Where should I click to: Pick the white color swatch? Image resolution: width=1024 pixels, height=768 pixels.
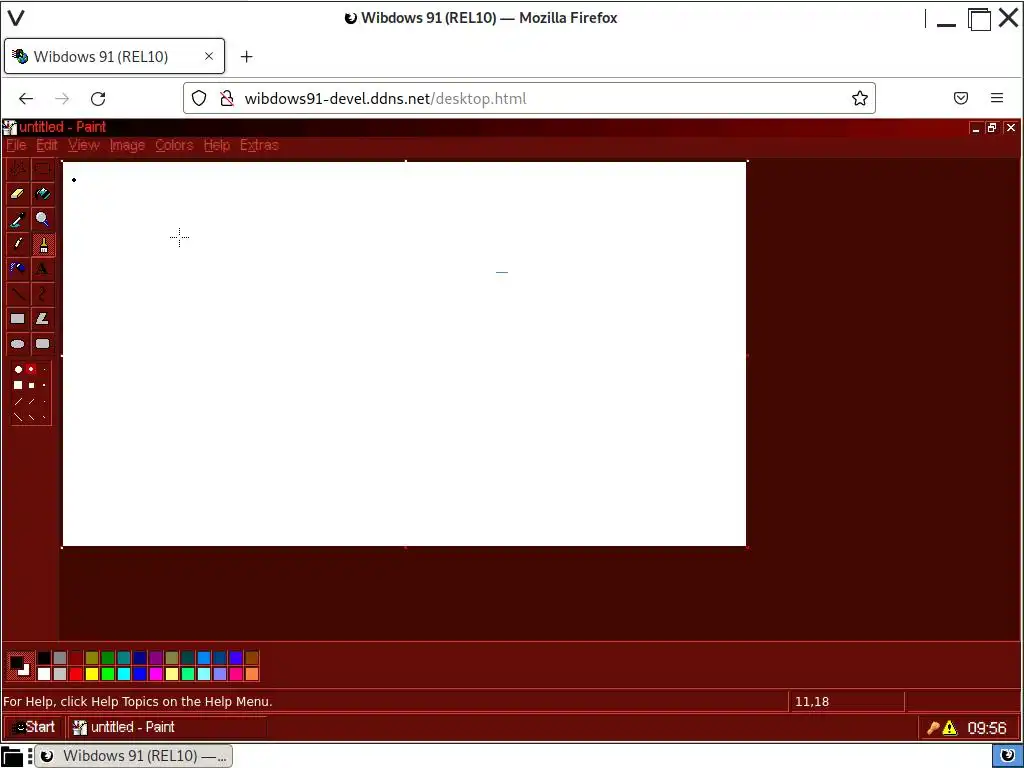(44, 674)
